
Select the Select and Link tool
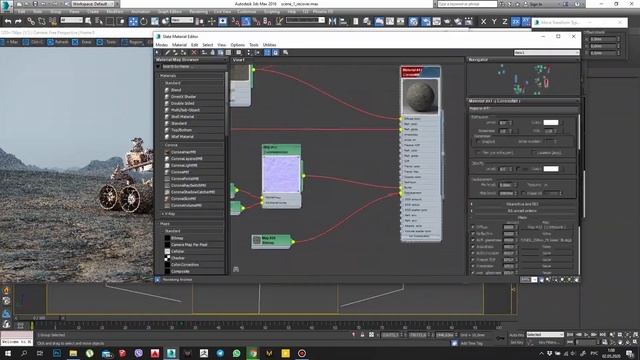pyautogui.click(x=31, y=21)
